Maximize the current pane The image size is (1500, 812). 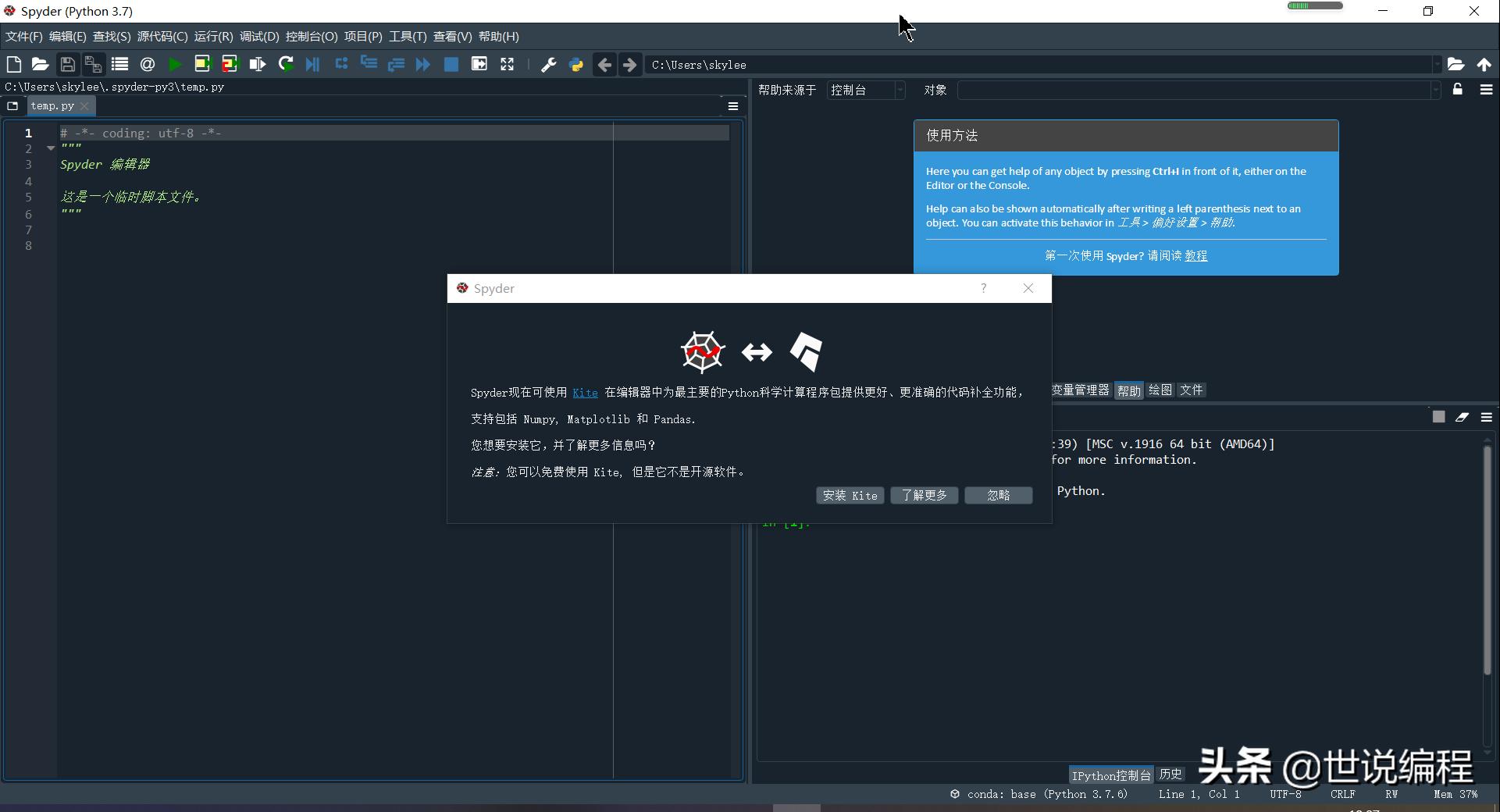(x=479, y=64)
